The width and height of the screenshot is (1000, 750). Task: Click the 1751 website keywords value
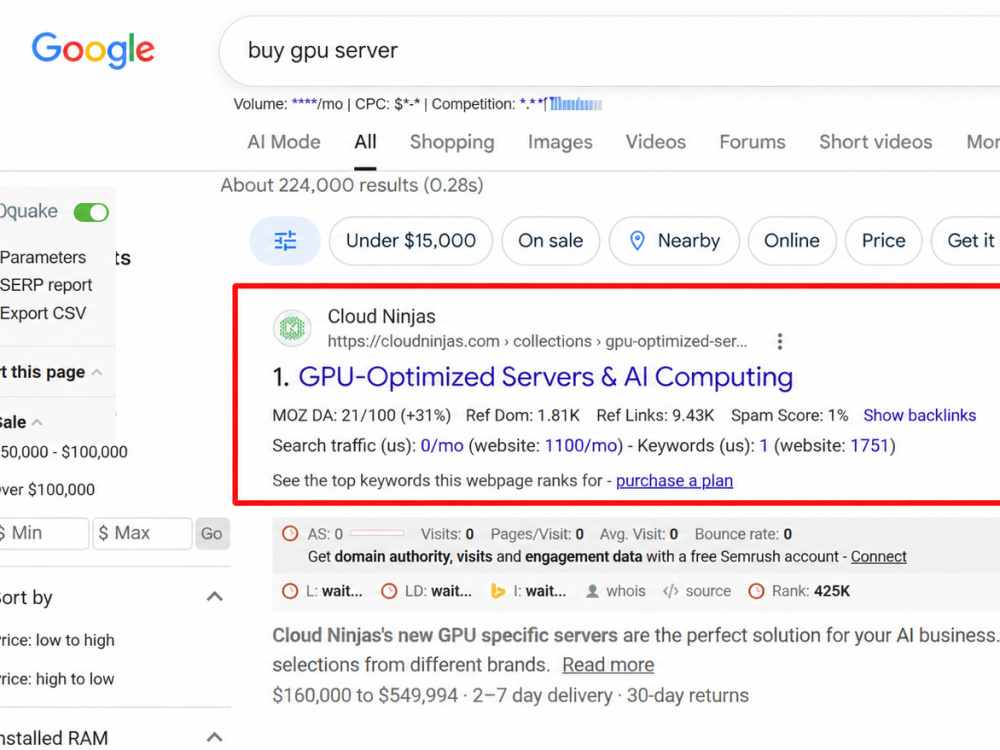[x=869, y=445]
